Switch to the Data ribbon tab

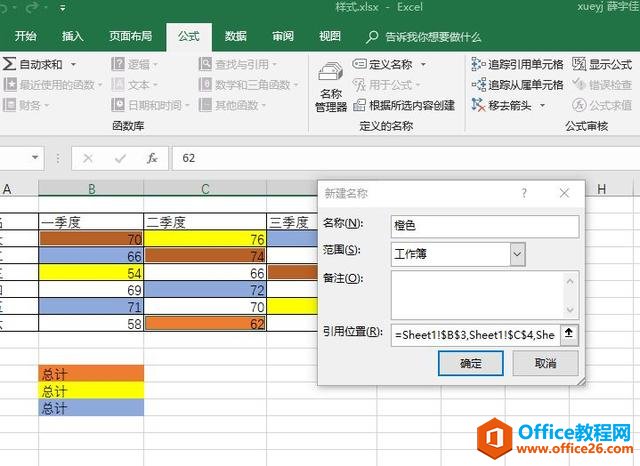click(236, 36)
